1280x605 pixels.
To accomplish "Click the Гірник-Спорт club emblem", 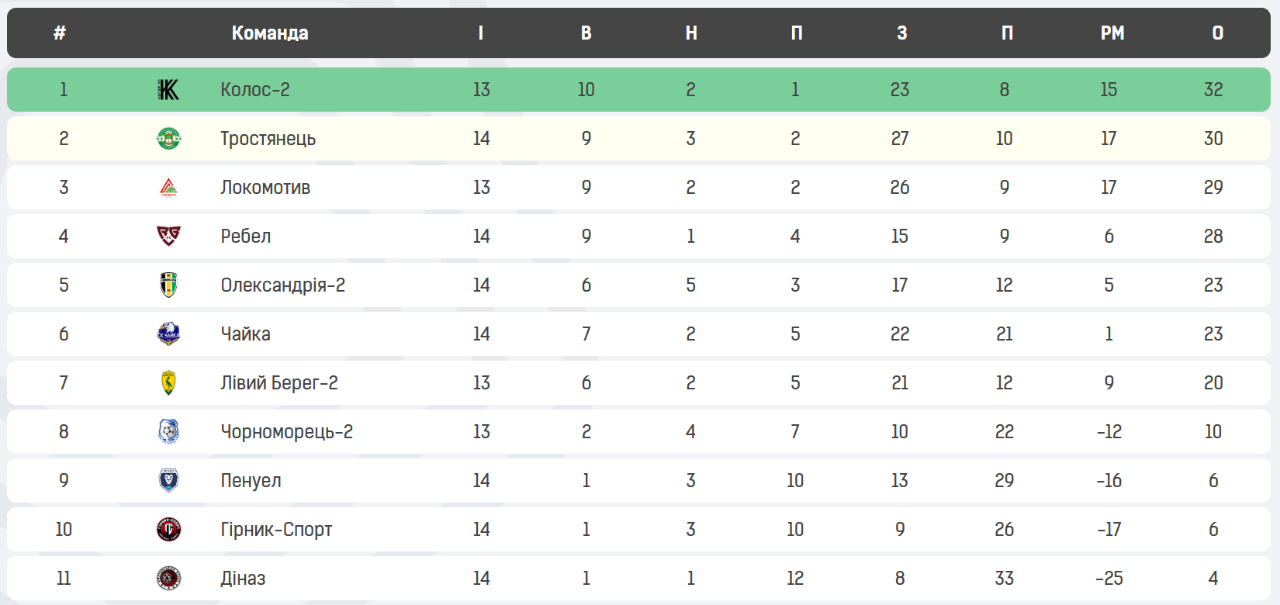I will coord(168,530).
